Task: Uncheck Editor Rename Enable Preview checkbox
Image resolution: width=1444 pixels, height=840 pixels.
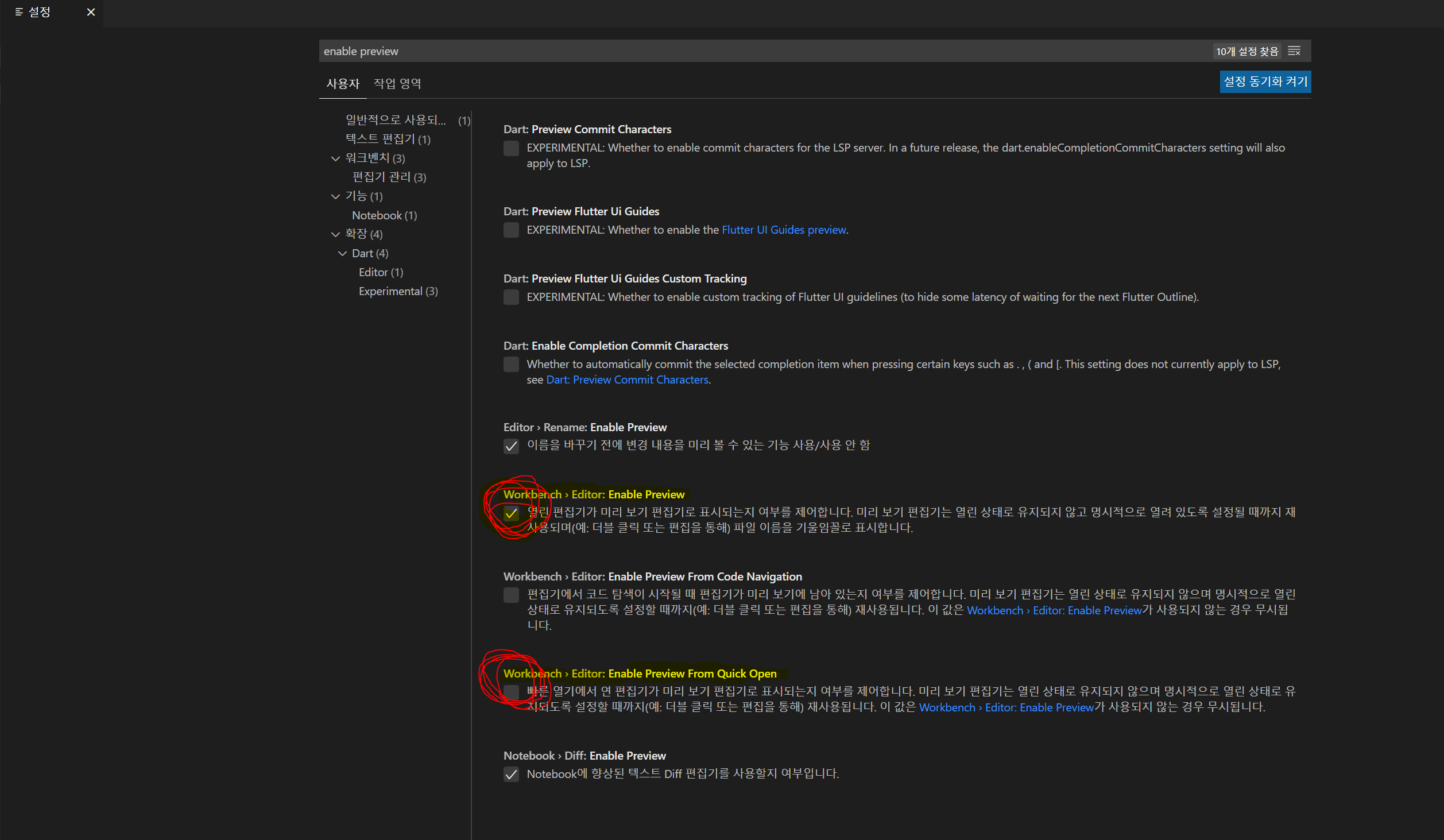Action: [511, 446]
